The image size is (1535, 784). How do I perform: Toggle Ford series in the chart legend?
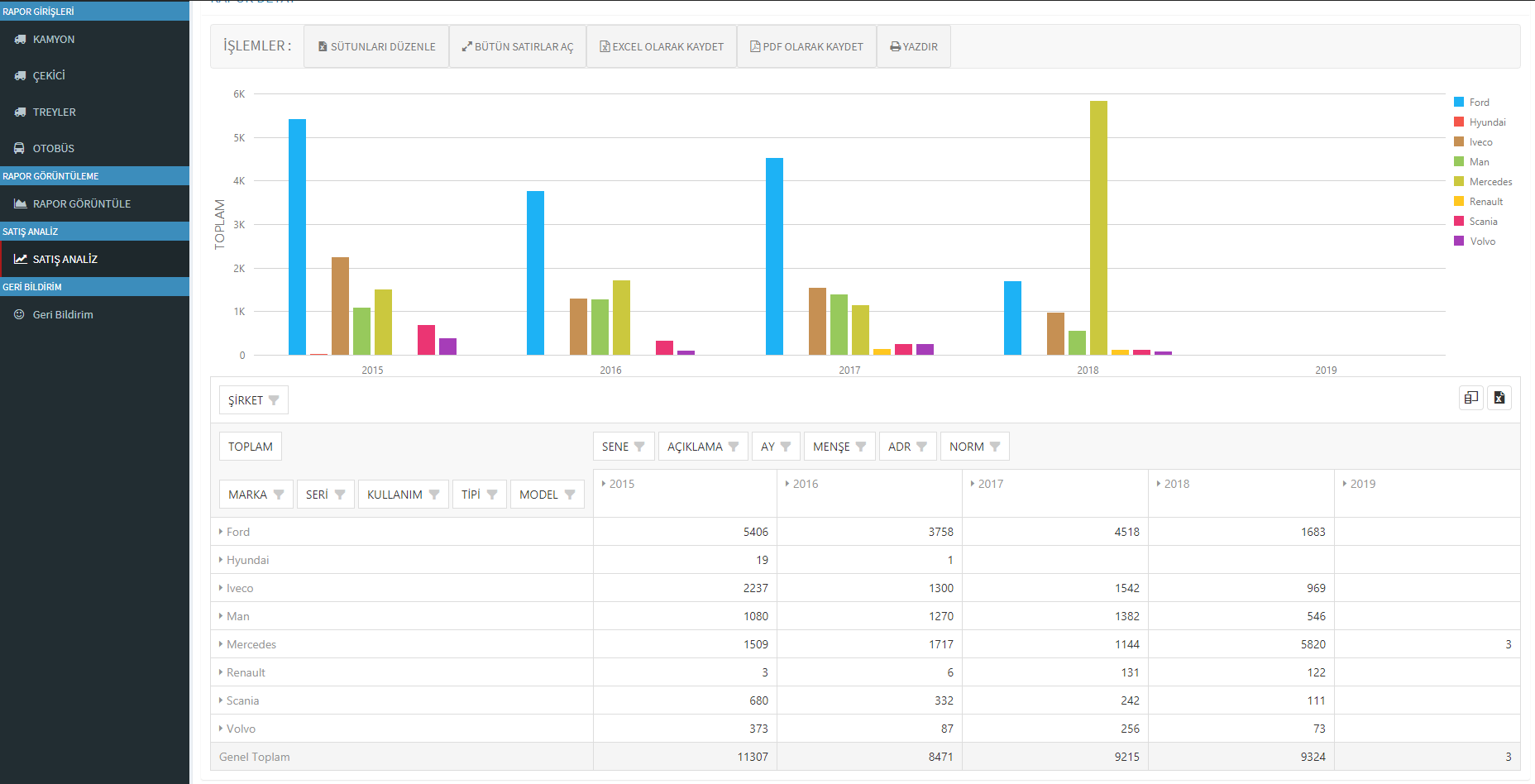[x=1479, y=103]
